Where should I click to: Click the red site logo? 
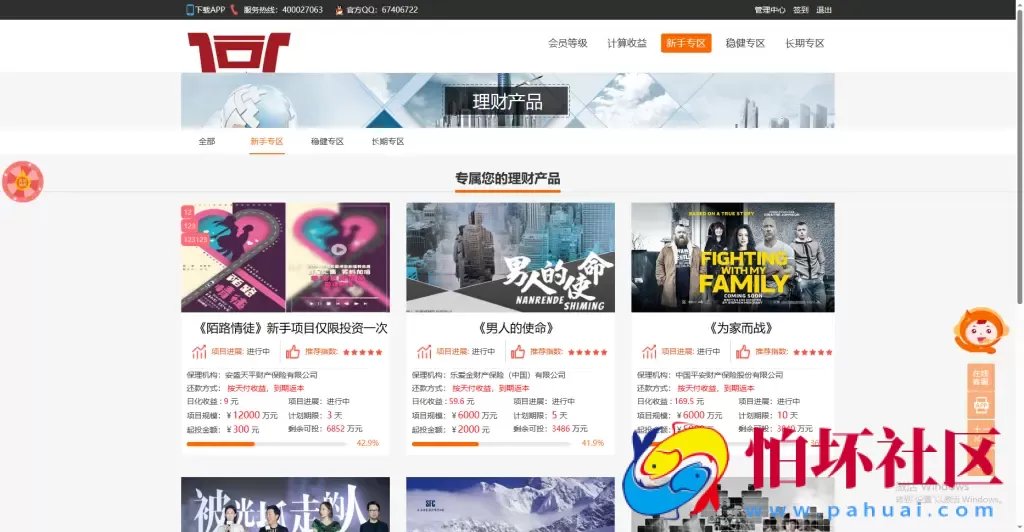point(239,52)
